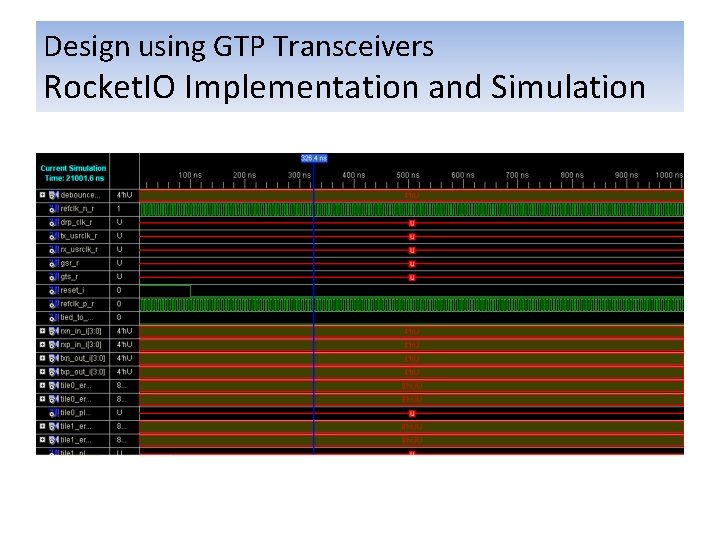720x540 pixels.
Task: Click the gsr_r signal icon
Action: coord(54,264)
